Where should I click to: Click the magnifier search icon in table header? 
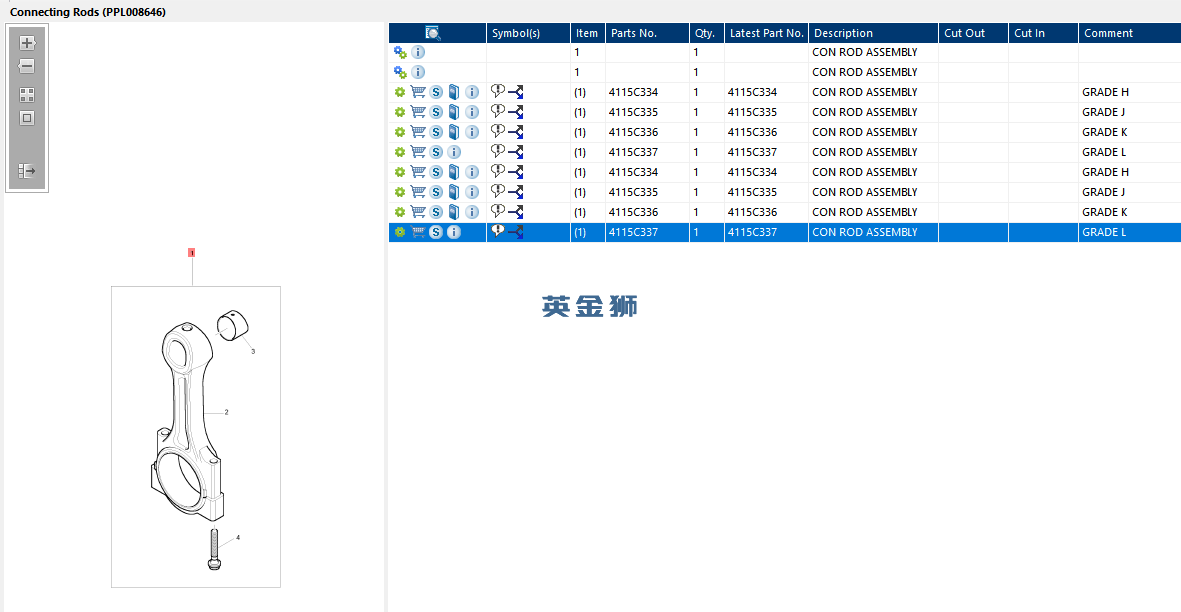[432, 33]
